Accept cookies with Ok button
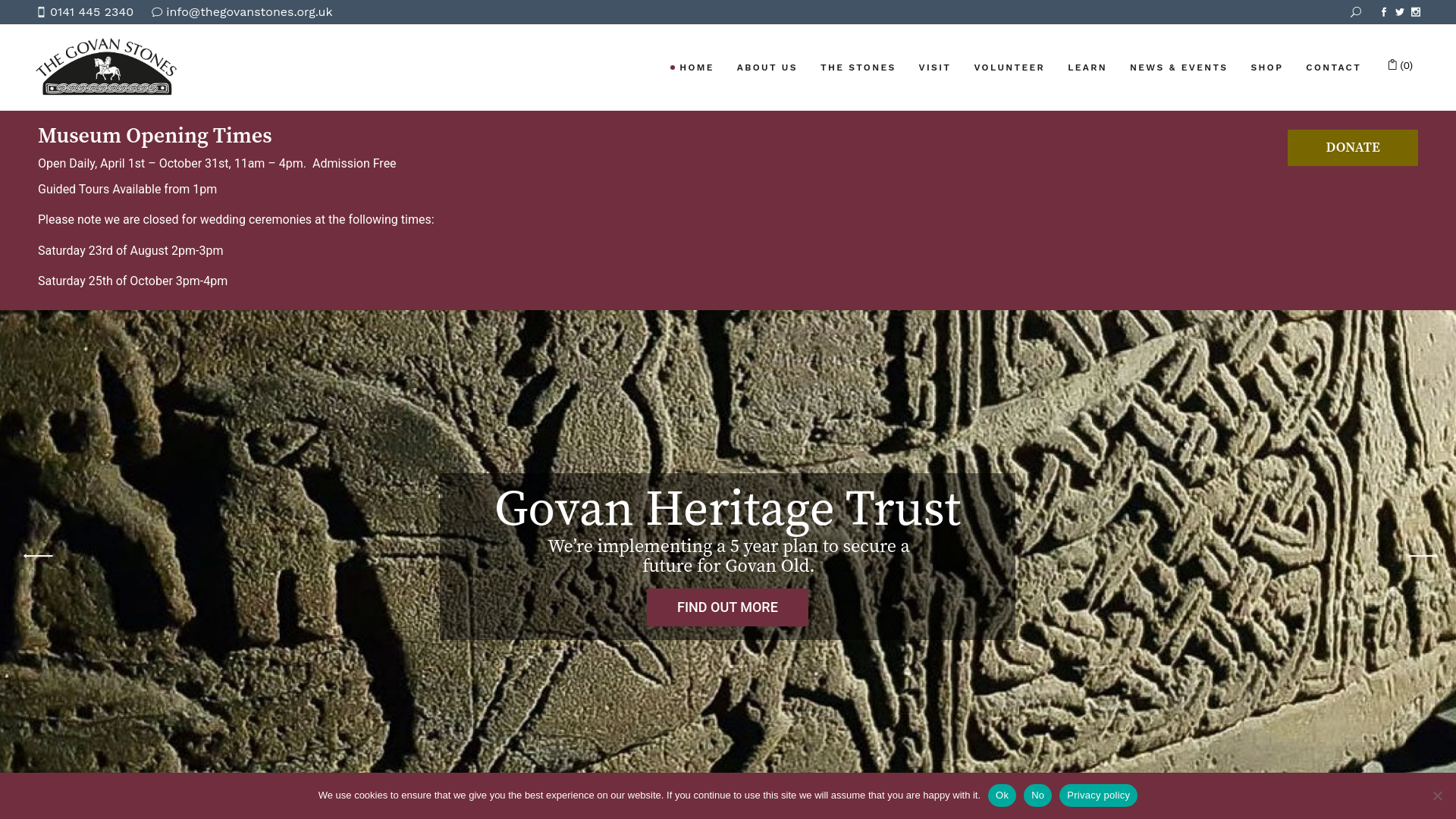1456x819 pixels. [1002, 795]
